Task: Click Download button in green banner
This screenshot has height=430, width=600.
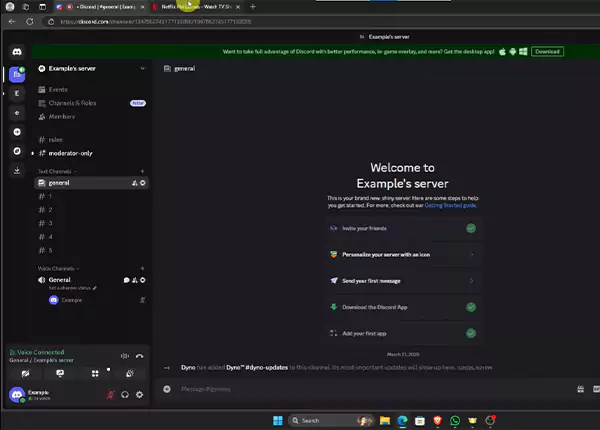Action: coord(547,52)
